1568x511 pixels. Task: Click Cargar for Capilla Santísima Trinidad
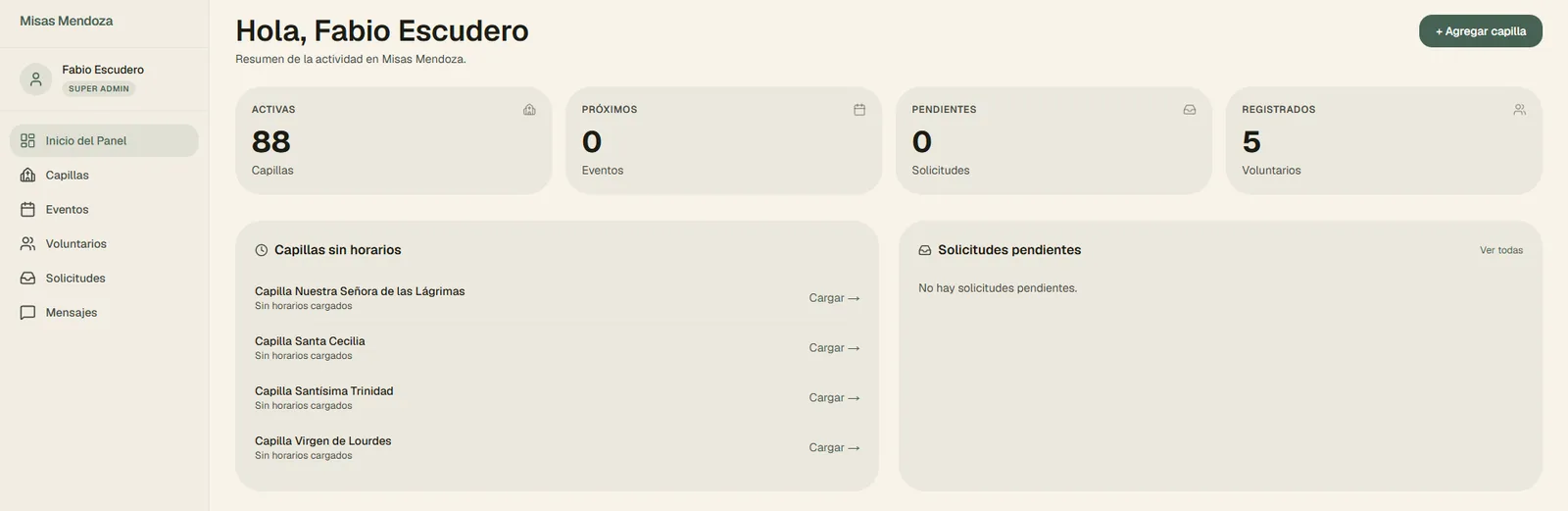[x=834, y=398]
